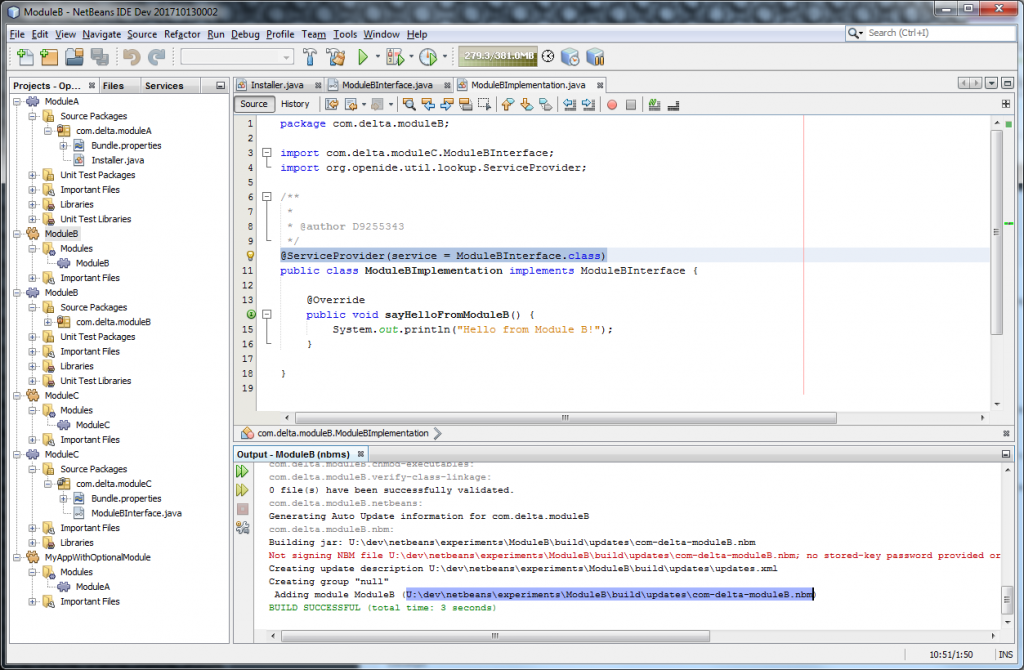Open the Run Project dropdown arrow
This screenshot has width=1024, height=670.
[377, 57]
